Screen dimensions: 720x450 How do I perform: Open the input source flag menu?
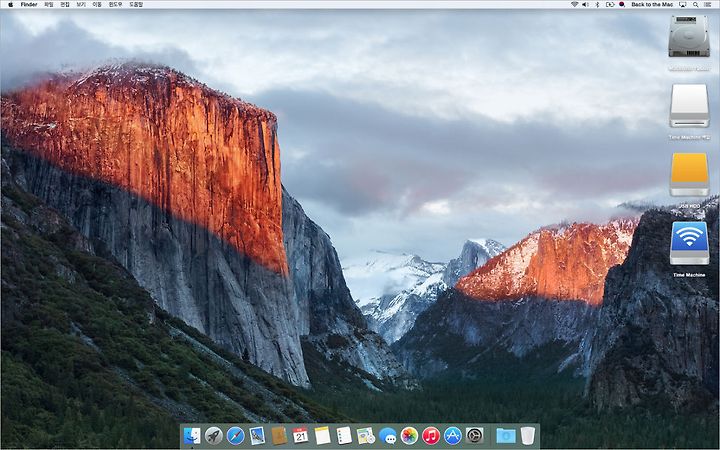pos(622,4)
